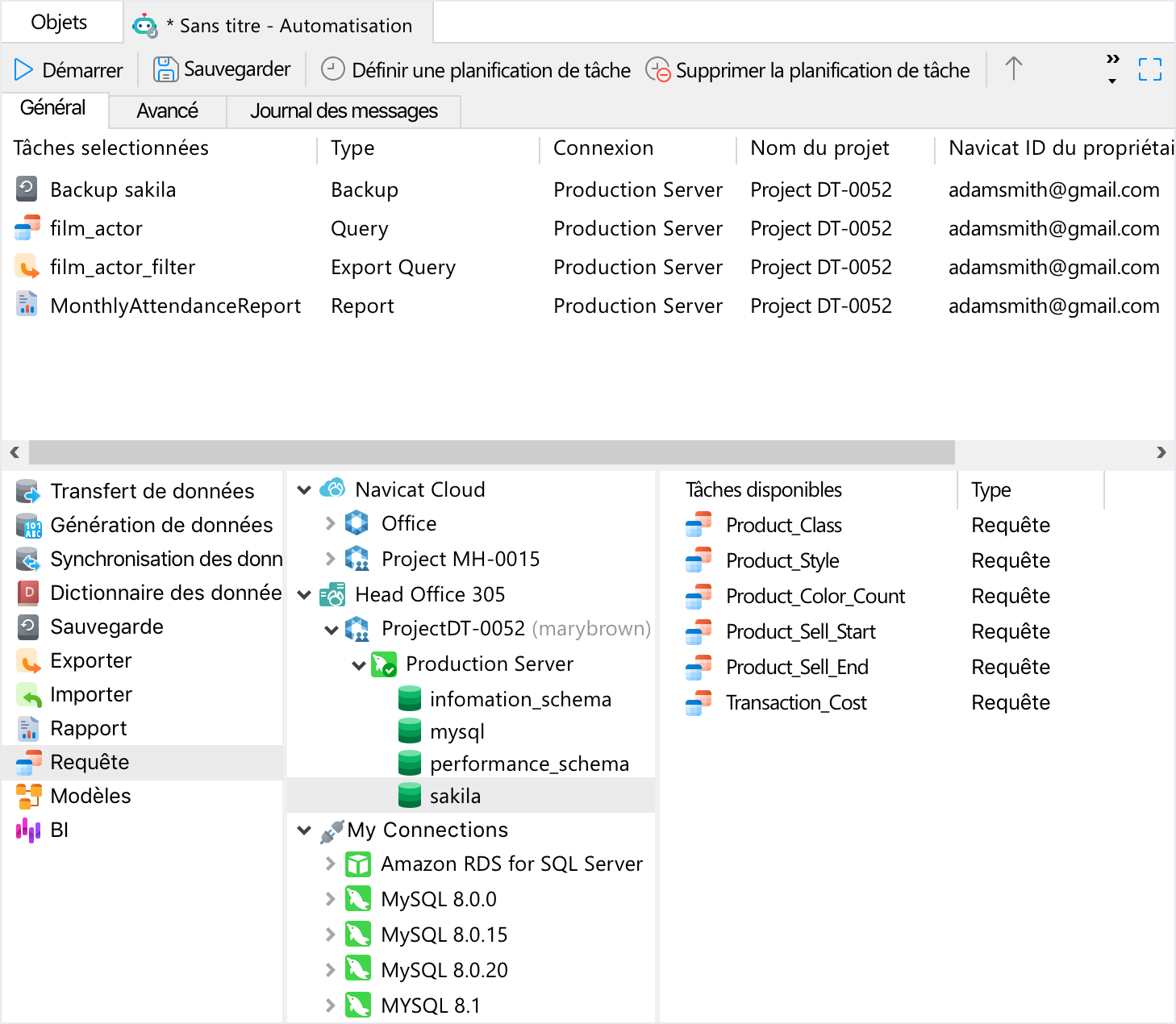This screenshot has width=1176, height=1024.
Task: Click the horizontal scrollbar right arrow
Action: (x=1161, y=452)
